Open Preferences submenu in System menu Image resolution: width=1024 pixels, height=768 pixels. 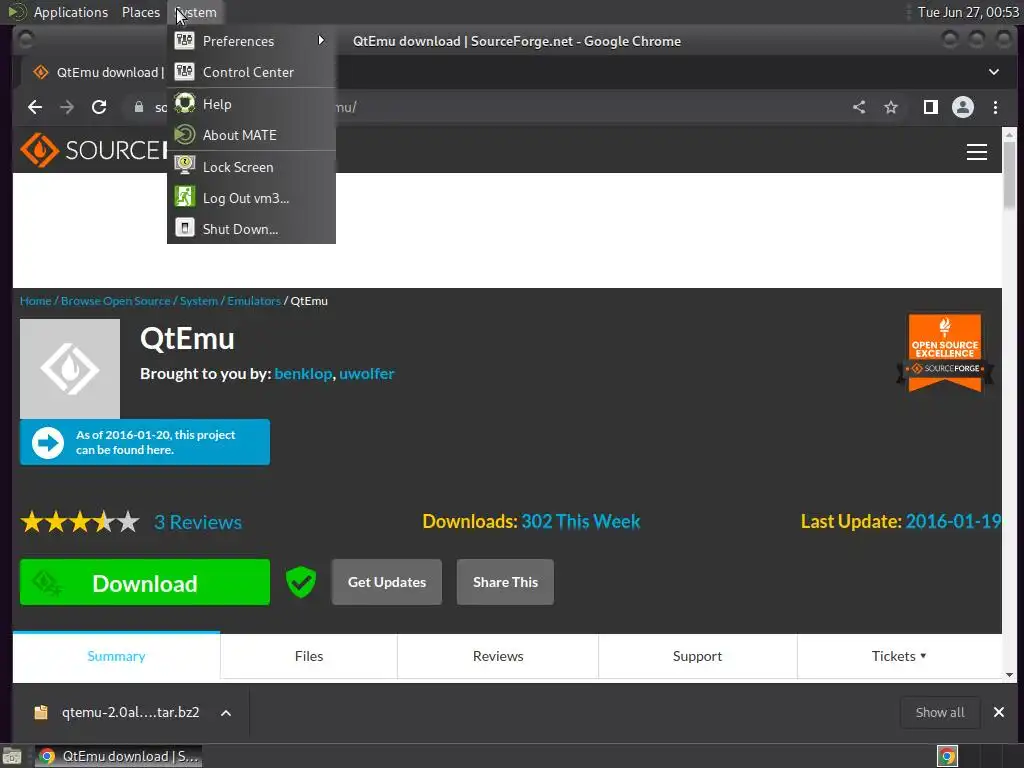251,41
